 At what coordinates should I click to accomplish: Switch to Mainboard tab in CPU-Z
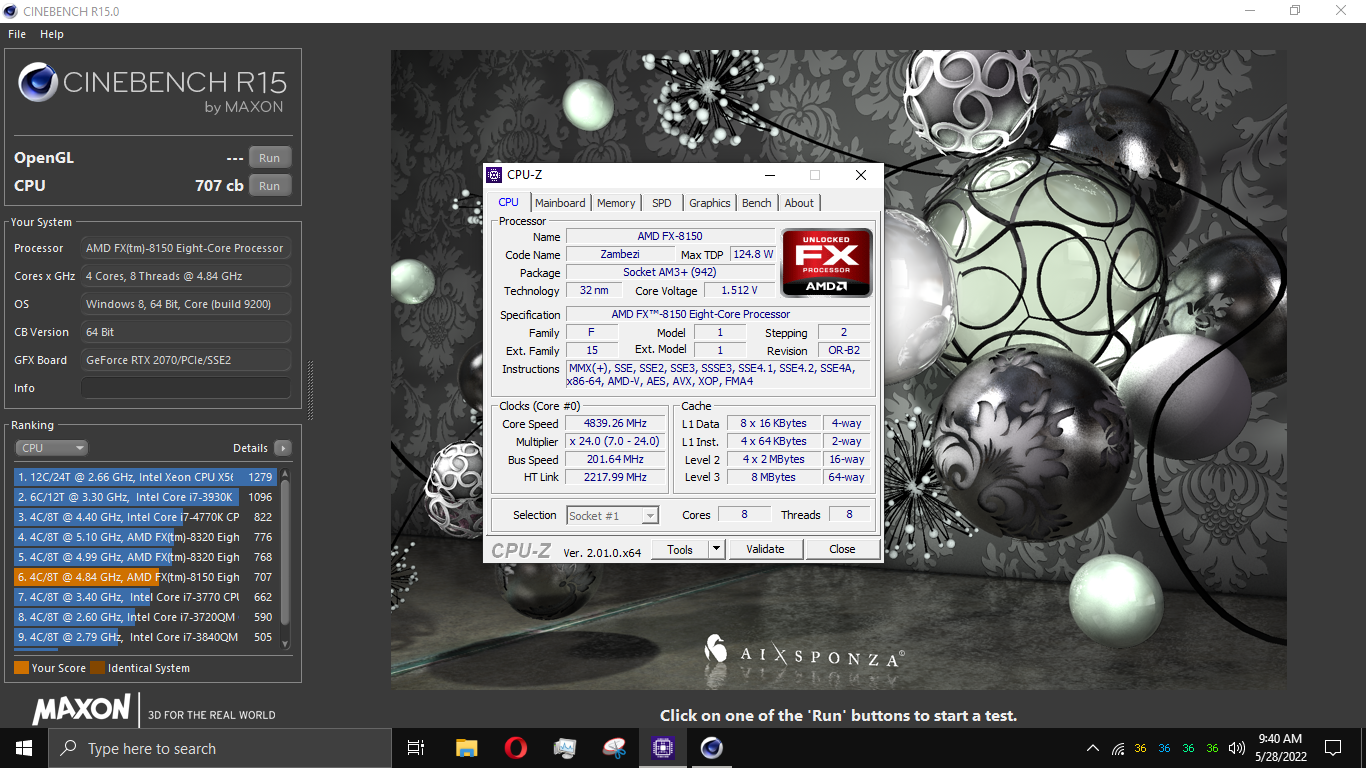(x=560, y=203)
